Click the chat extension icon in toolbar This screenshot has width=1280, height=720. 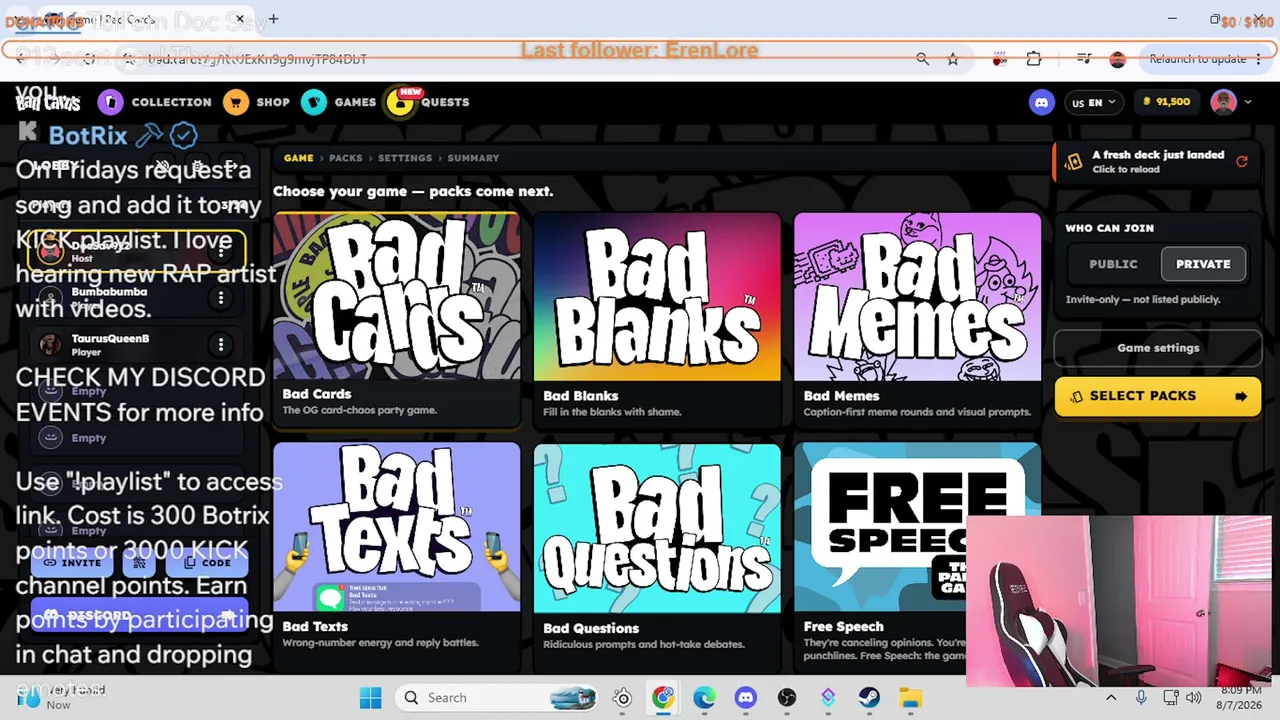tap(999, 59)
